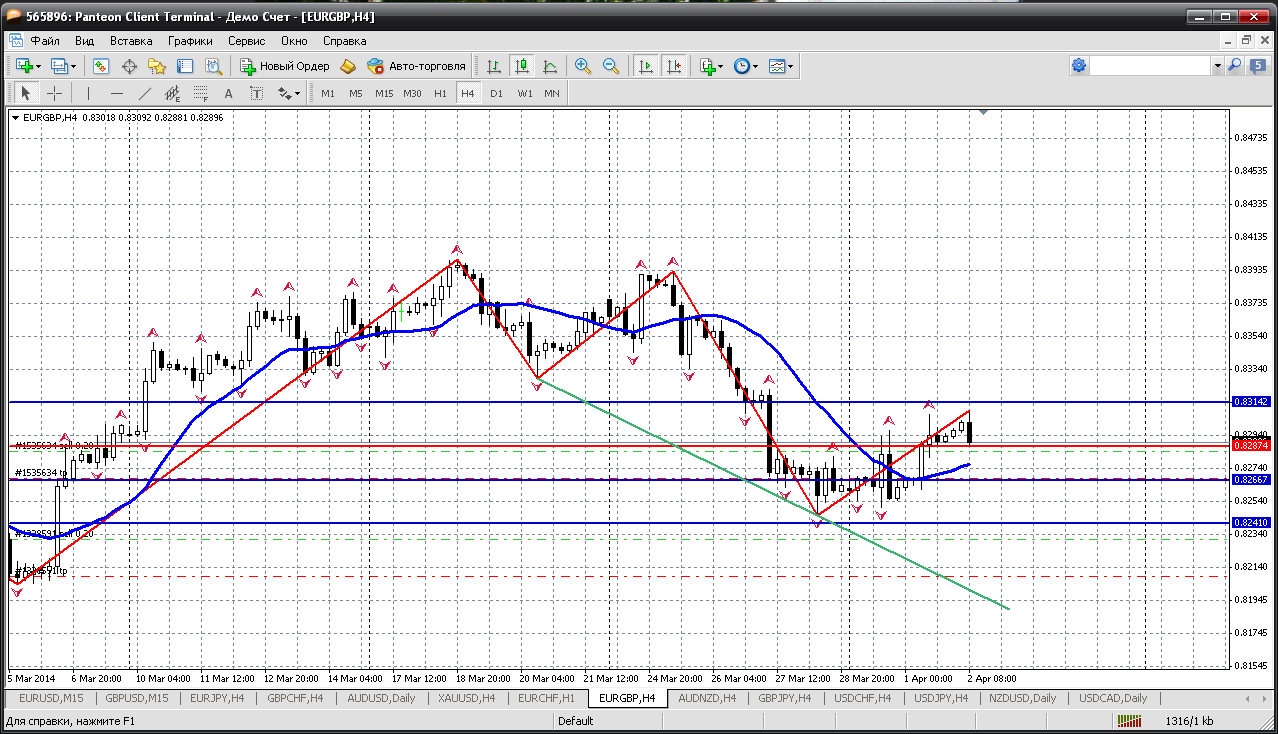Show the Market Watch window
This screenshot has width=1278, height=734.
coord(101,66)
